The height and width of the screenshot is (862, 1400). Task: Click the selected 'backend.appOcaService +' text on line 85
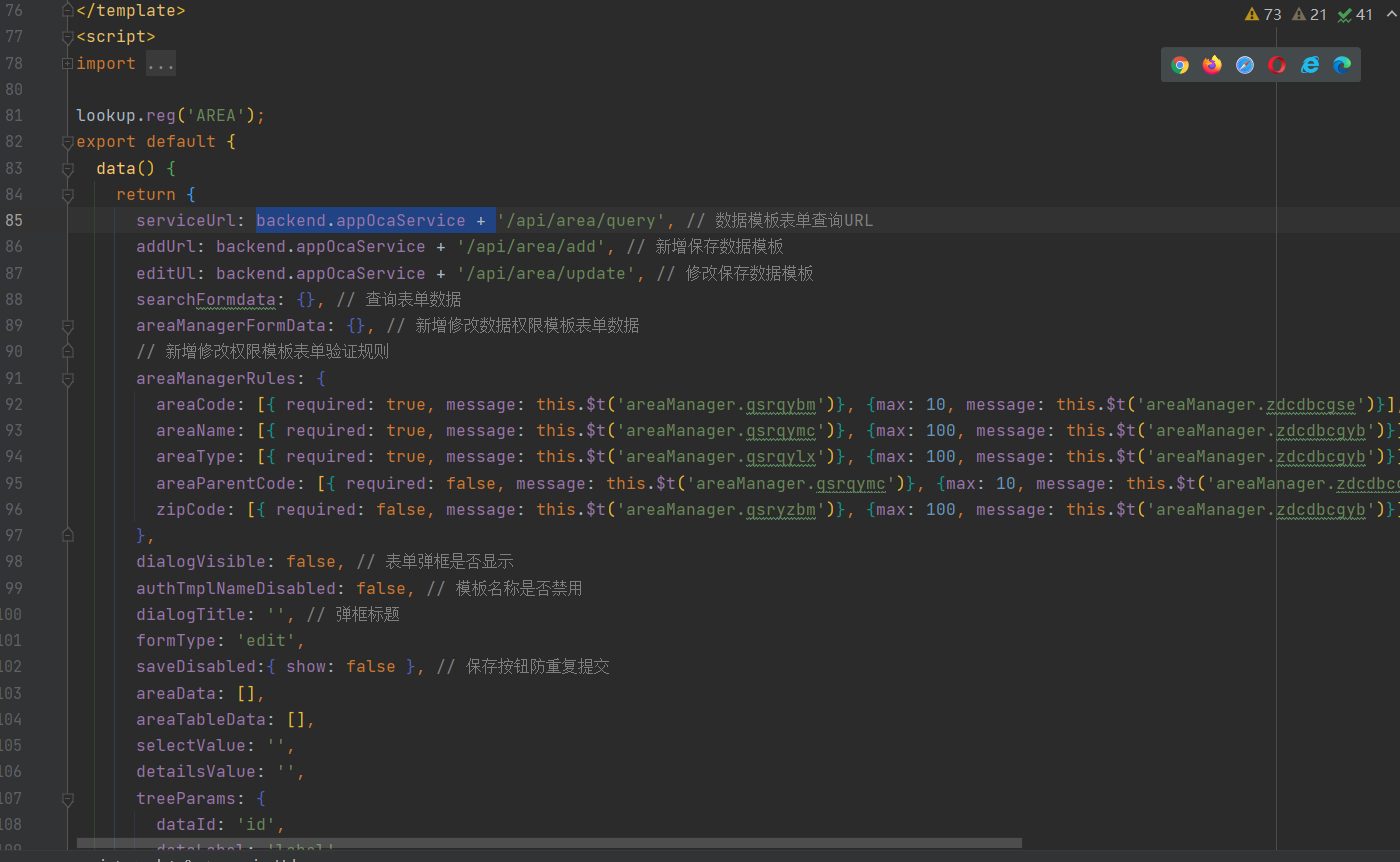point(376,220)
